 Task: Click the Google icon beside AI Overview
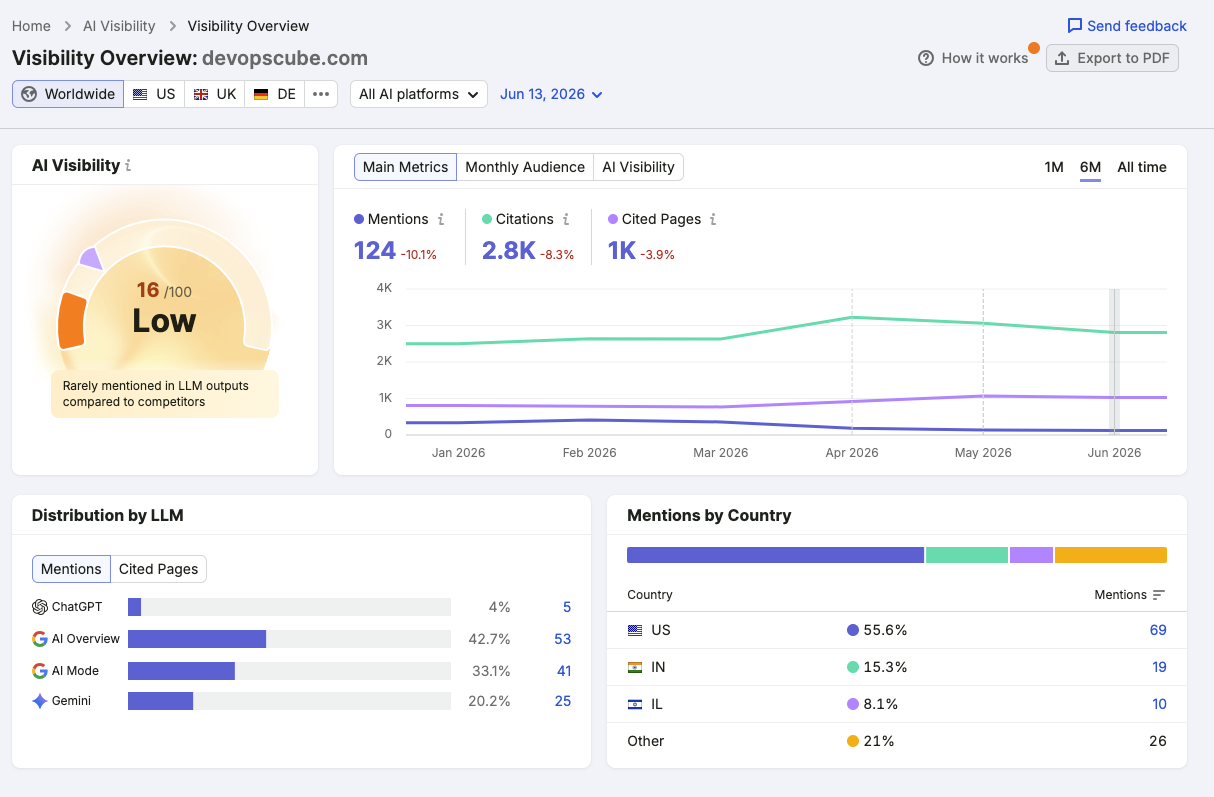tap(40, 639)
